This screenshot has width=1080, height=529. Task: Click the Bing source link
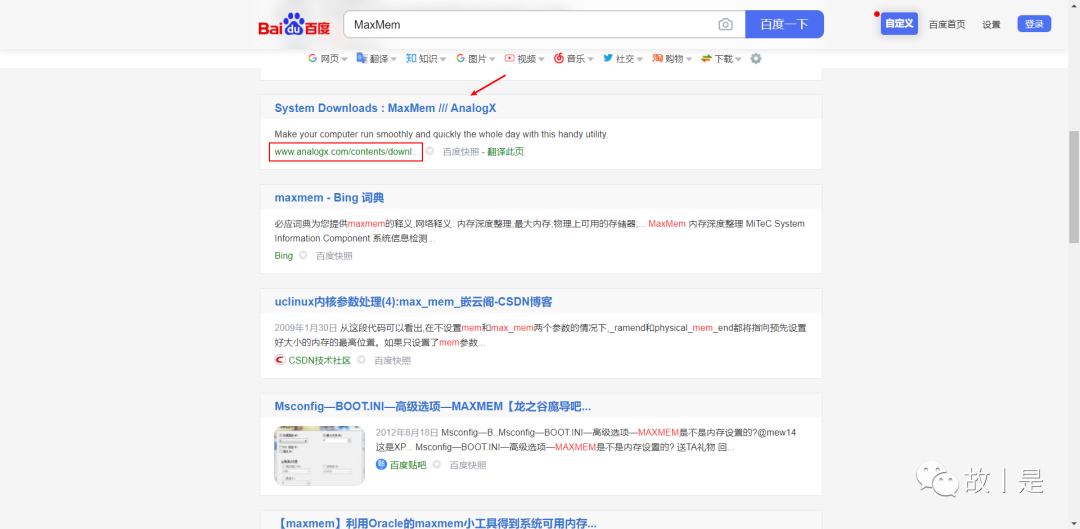(283, 256)
